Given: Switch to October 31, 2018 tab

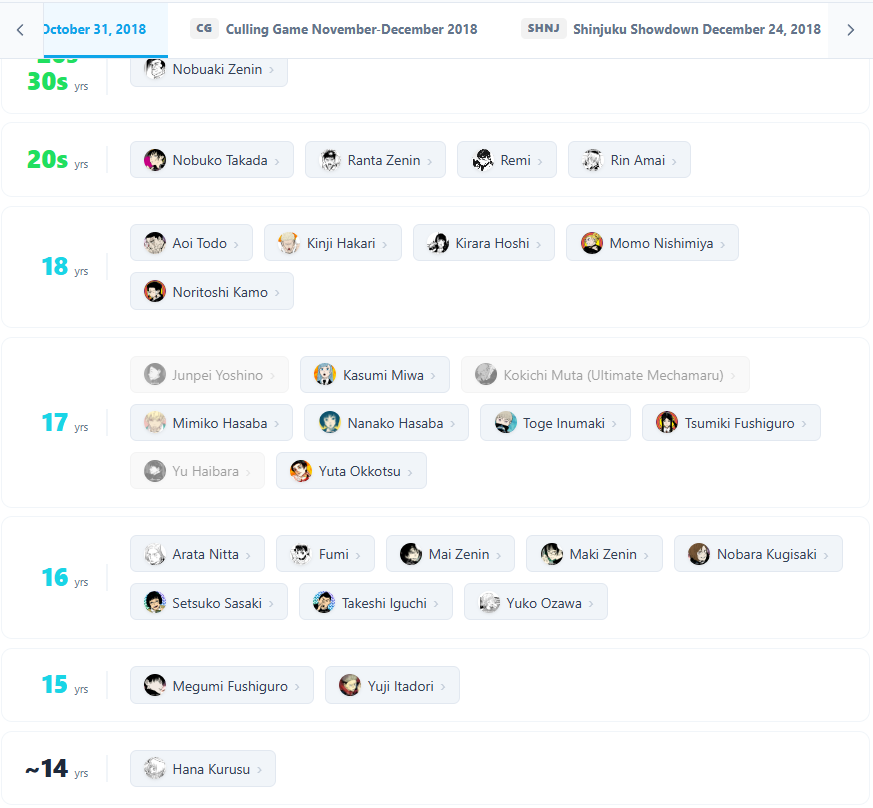Looking at the screenshot, I should pos(105,29).
